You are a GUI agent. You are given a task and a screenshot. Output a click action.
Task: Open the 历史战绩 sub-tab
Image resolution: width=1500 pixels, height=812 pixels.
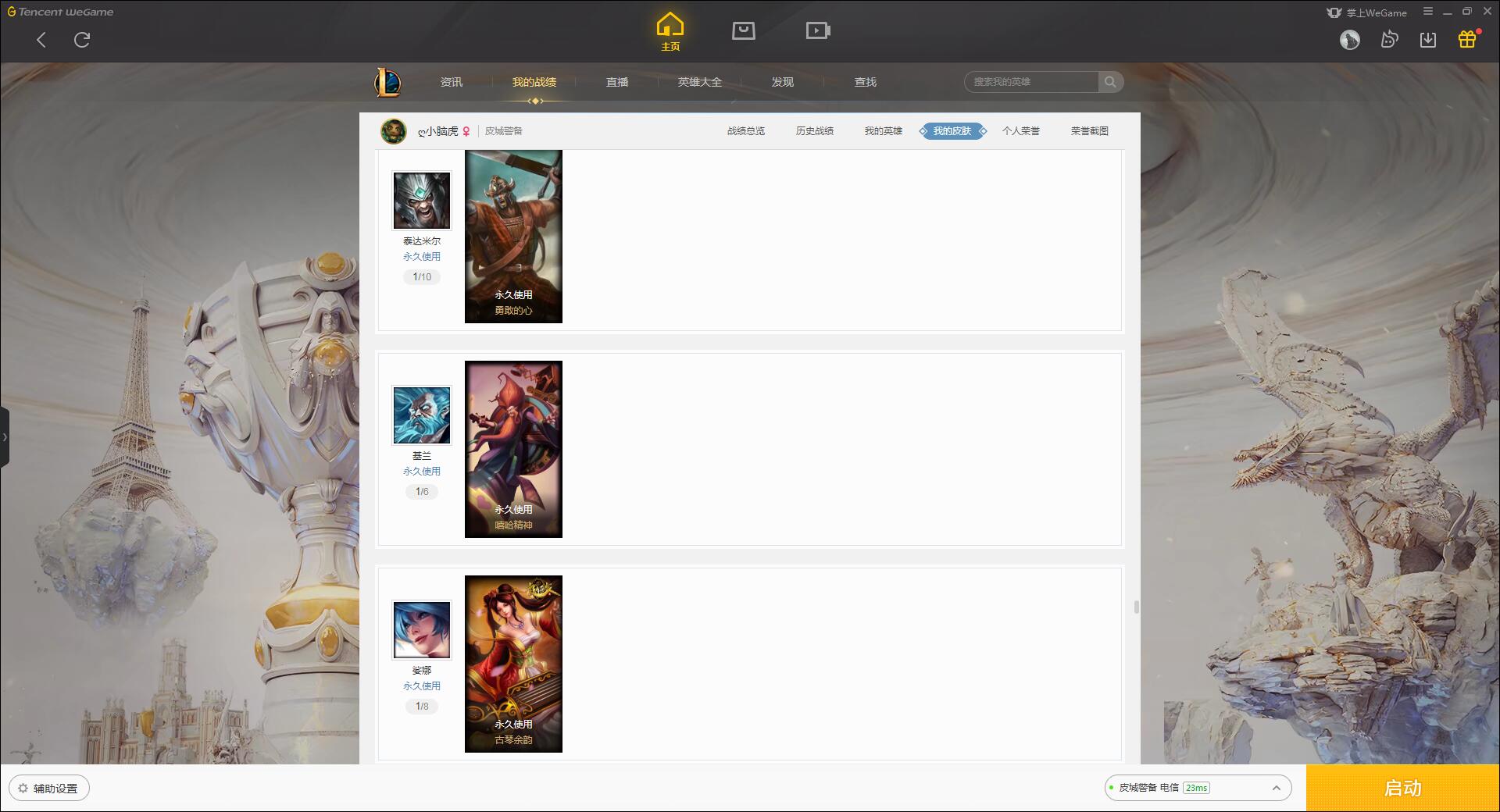(815, 131)
